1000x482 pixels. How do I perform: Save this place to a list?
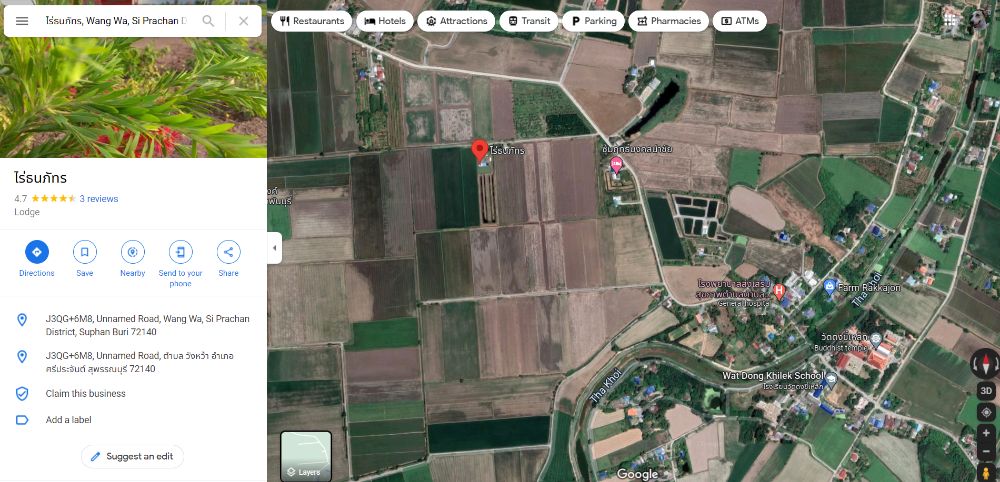point(85,259)
